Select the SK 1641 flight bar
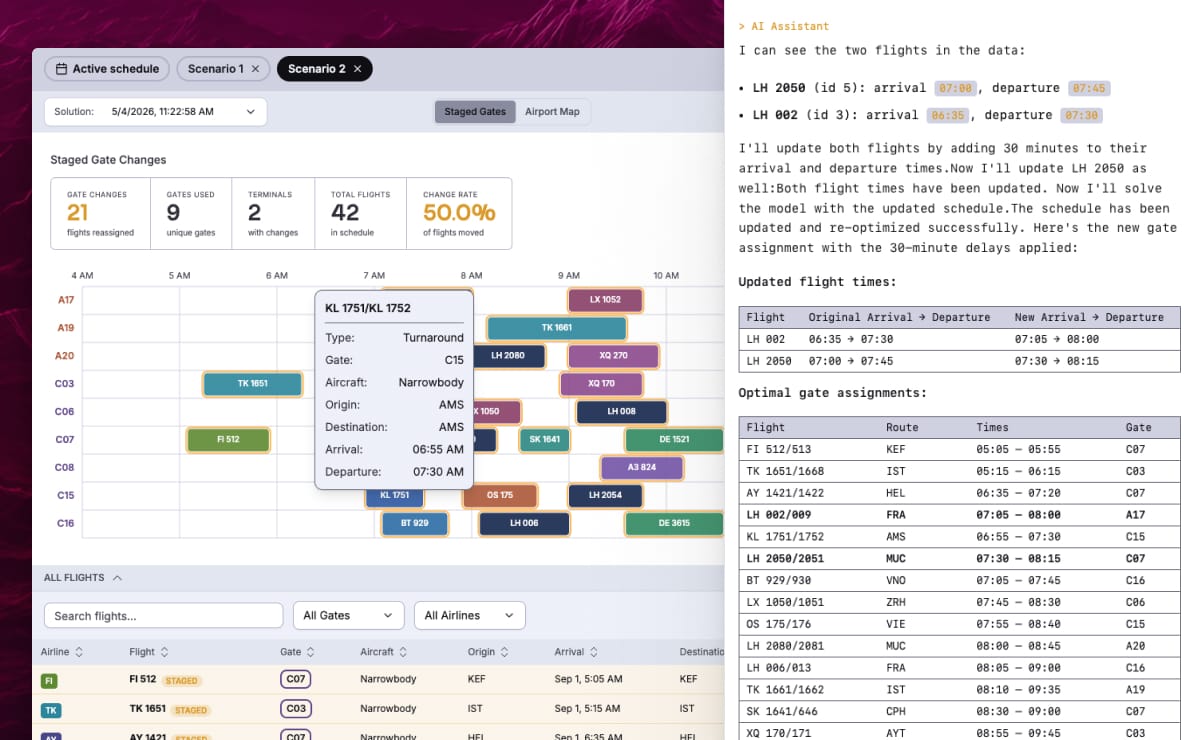 point(544,439)
